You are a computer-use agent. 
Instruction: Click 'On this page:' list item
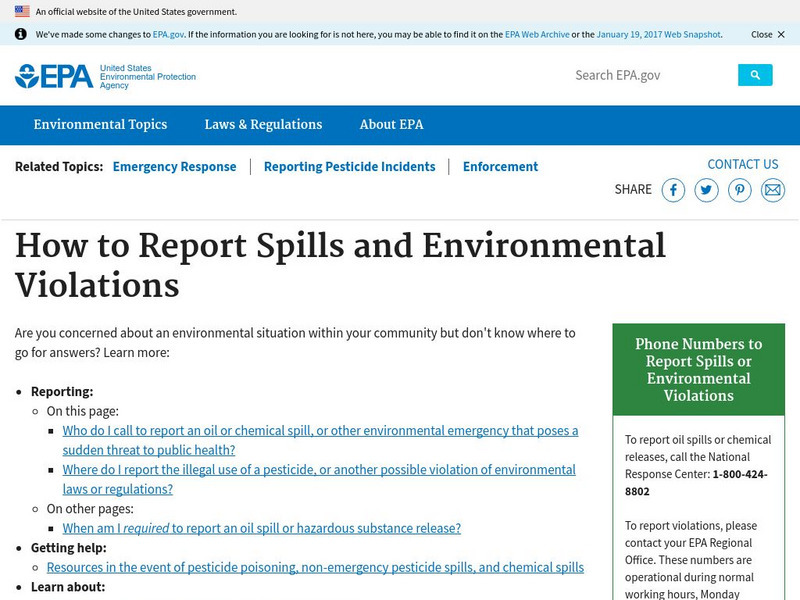click(x=83, y=411)
